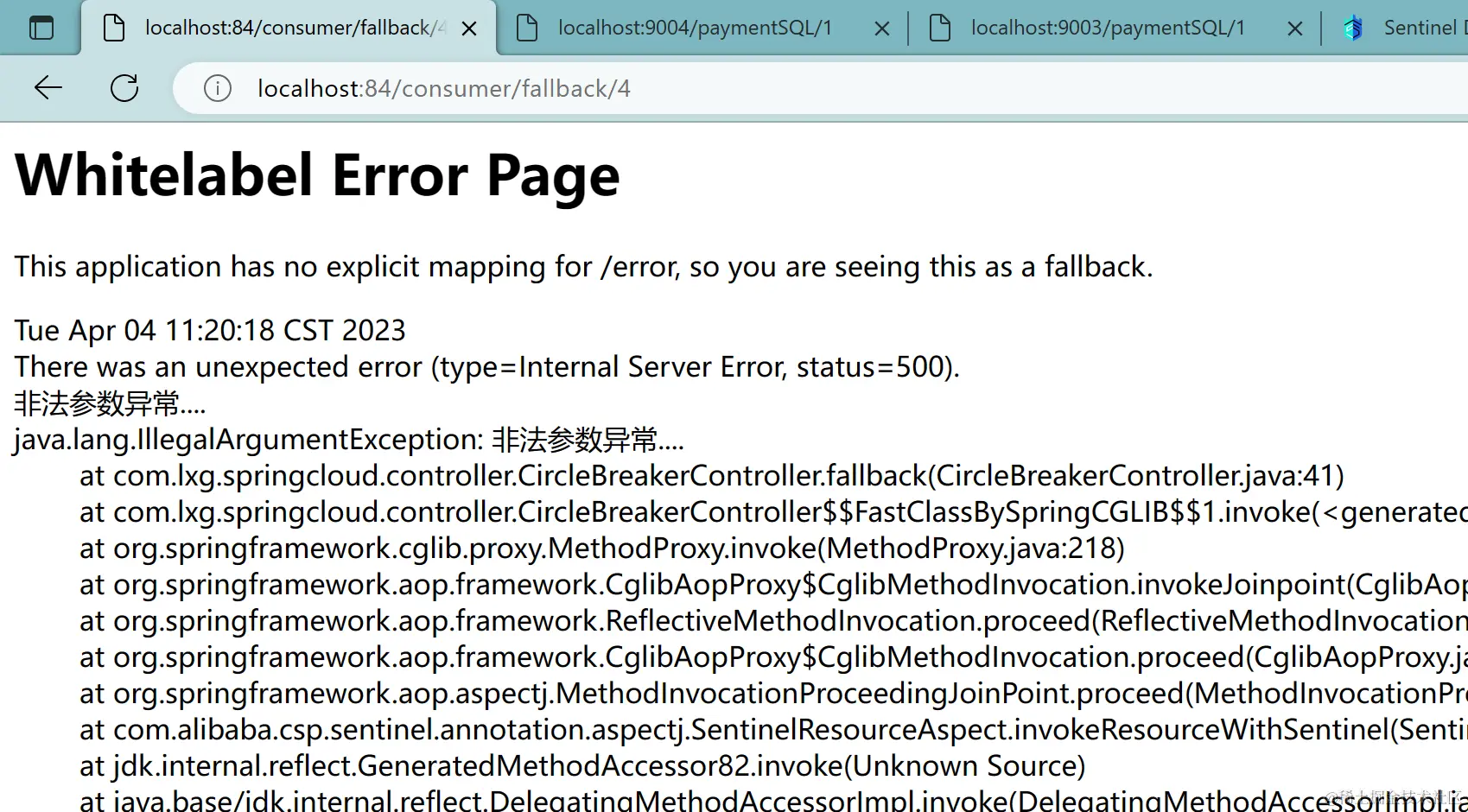Open the tab actions sidebar icon

pyautogui.click(x=41, y=28)
